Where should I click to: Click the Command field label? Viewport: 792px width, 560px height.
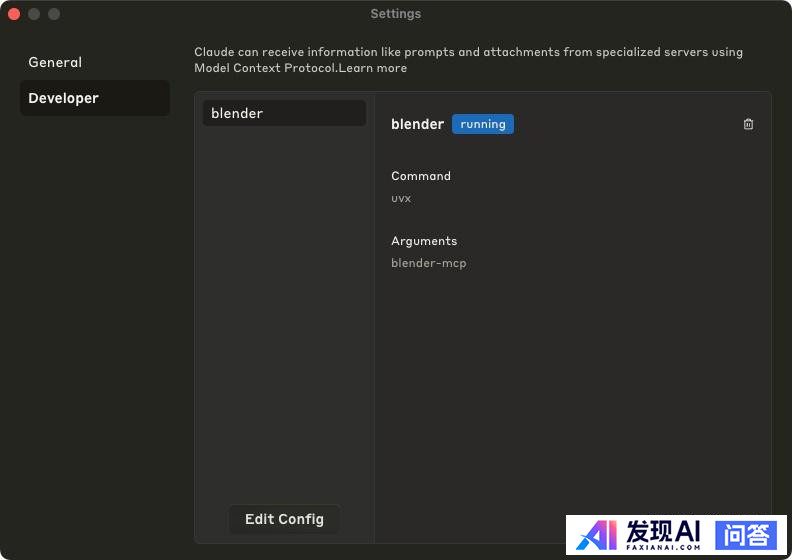coord(420,176)
